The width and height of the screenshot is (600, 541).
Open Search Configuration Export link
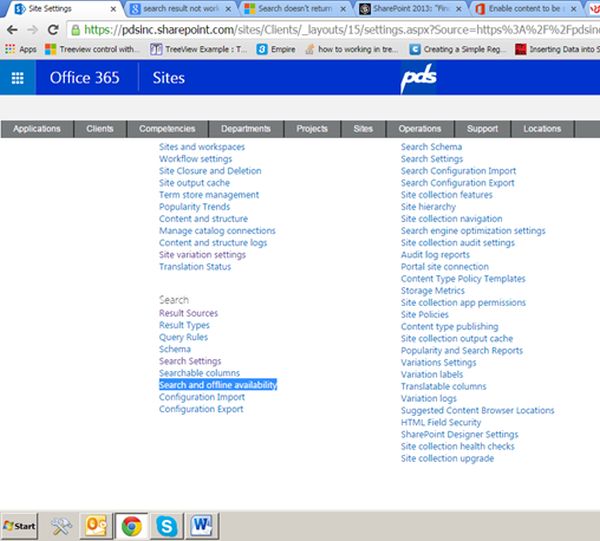pyautogui.click(x=458, y=183)
